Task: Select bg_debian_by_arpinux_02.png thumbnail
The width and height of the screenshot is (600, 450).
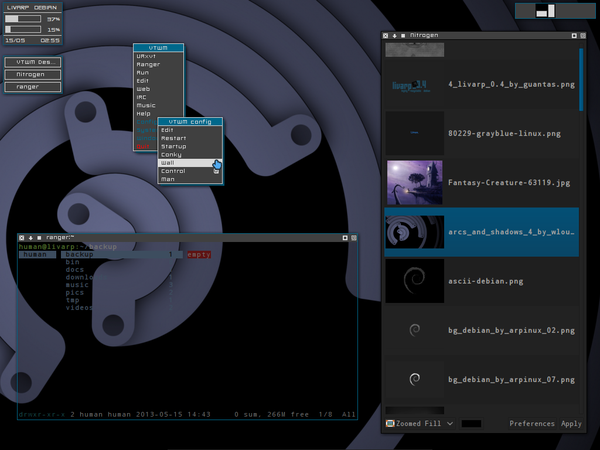Action: pyautogui.click(x=415, y=330)
